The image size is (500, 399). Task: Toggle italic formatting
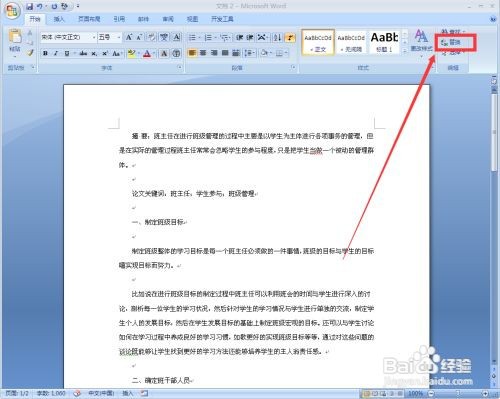[56, 53]
